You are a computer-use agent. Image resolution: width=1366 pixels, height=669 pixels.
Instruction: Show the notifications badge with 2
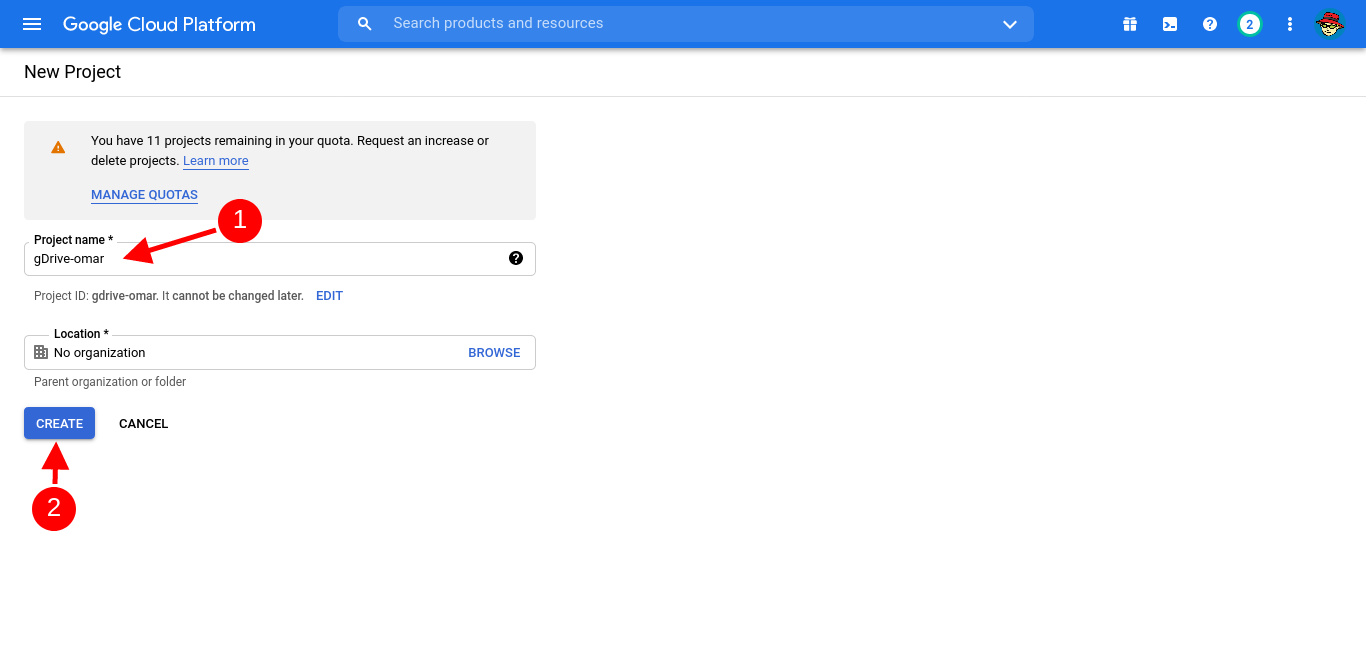(1249, 24)
